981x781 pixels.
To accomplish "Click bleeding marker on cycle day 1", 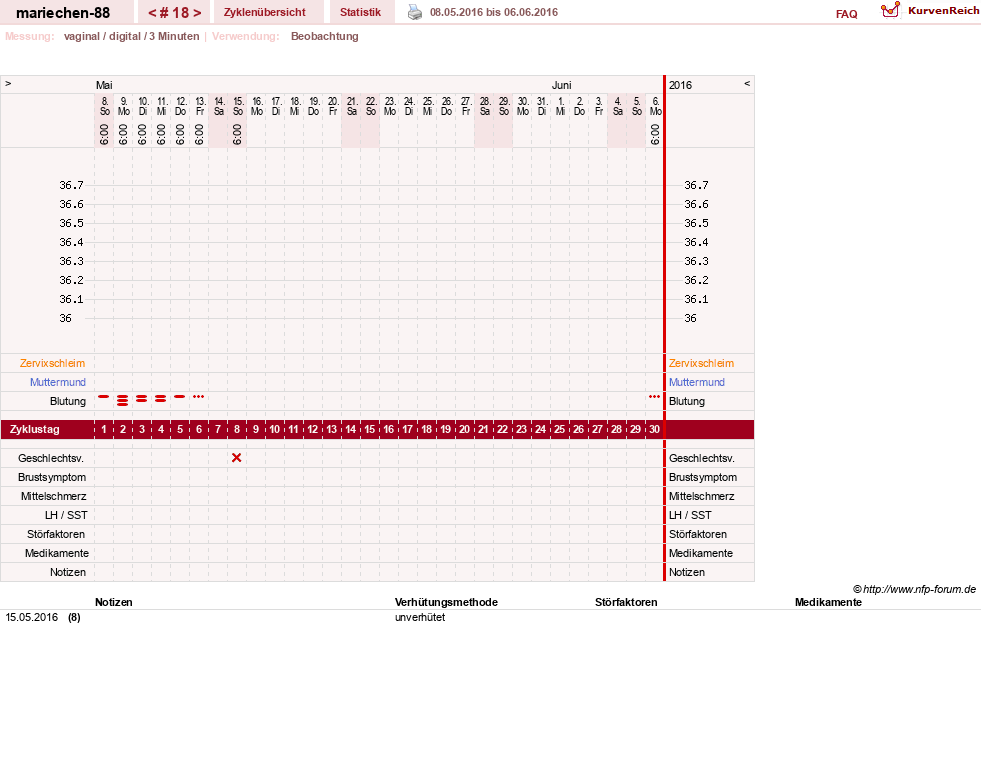I will (x=104, y=397).
